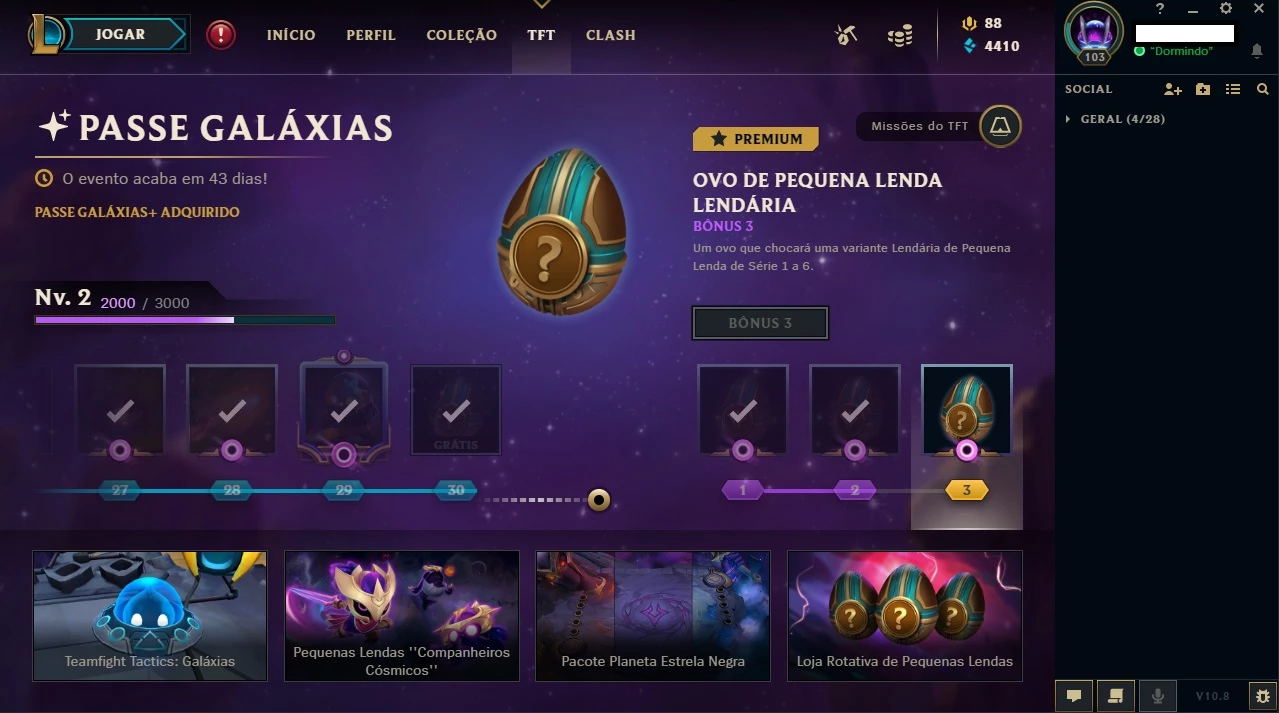Open the store coins icon
The height and width of the screenshot is (713, 1279).
tap(900, 36)
